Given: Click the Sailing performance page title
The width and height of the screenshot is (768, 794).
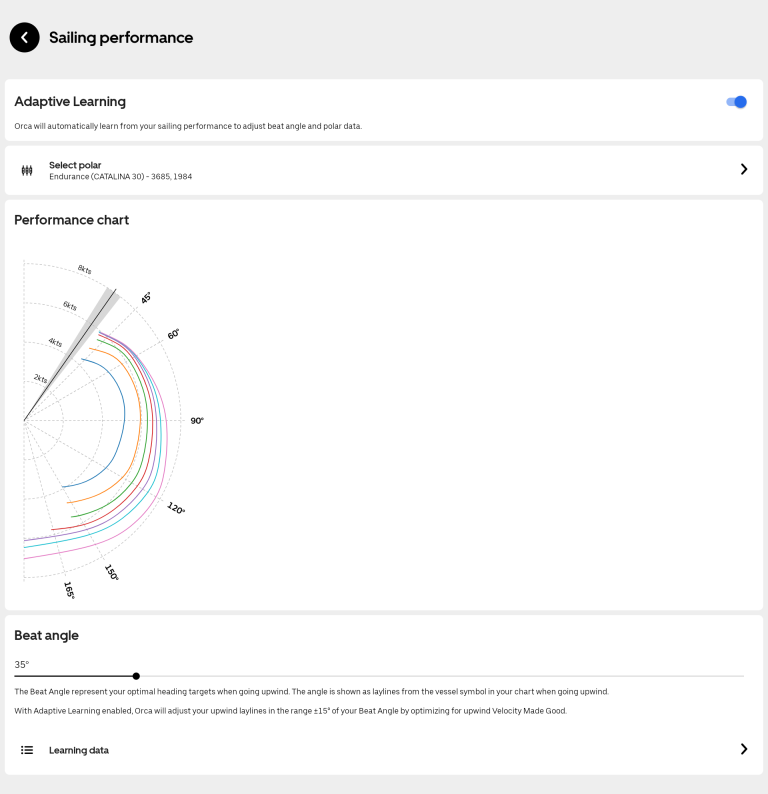Looking at the screenshot, I should (x=121, y=38).
